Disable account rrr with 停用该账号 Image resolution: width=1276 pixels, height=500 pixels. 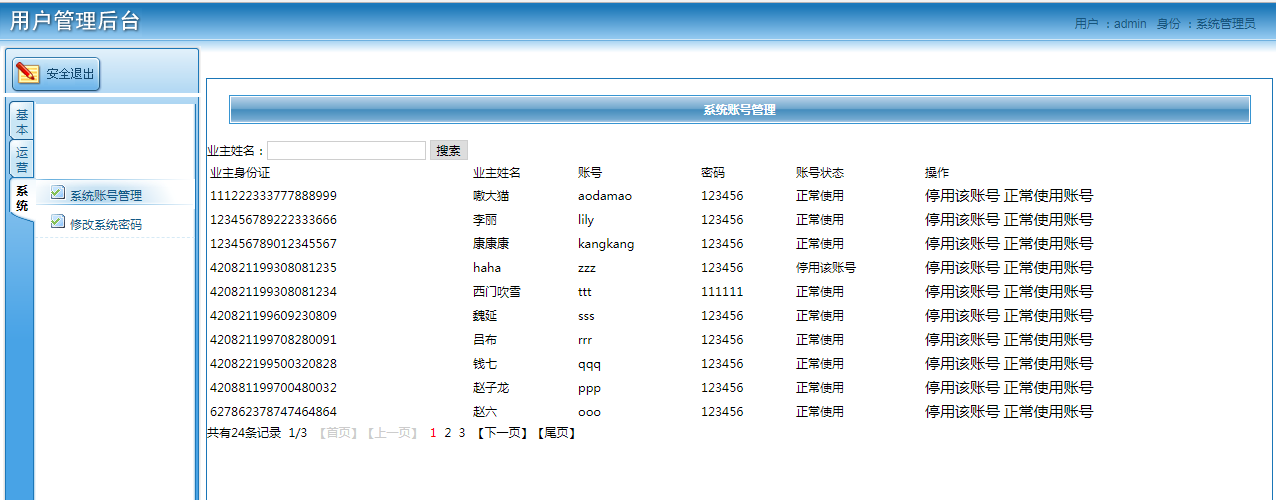click(962, 339)
